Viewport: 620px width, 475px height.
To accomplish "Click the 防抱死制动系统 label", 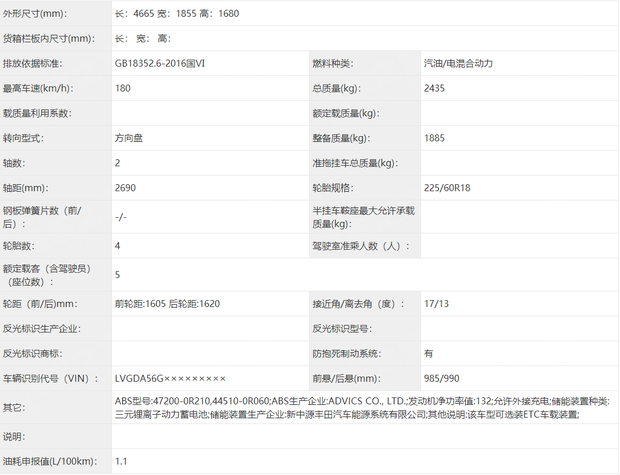I will [346, 354].
